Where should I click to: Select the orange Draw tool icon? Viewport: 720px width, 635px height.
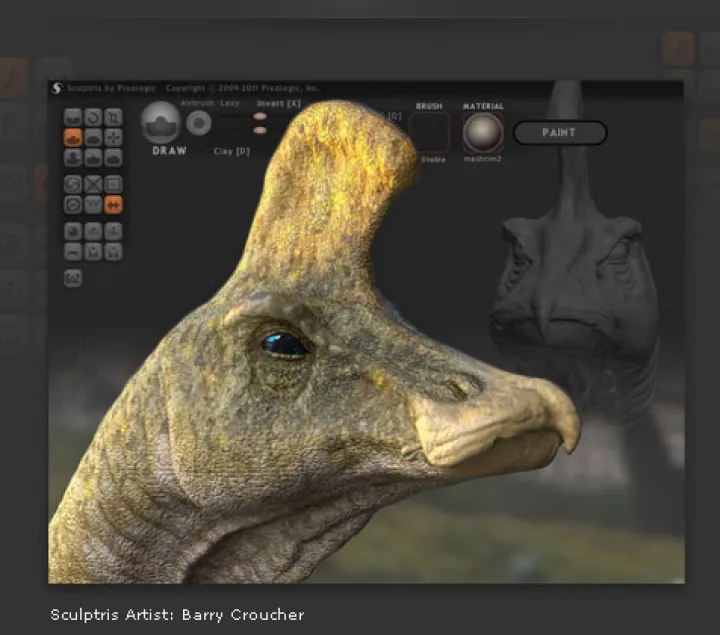click(x=73, y=137)
